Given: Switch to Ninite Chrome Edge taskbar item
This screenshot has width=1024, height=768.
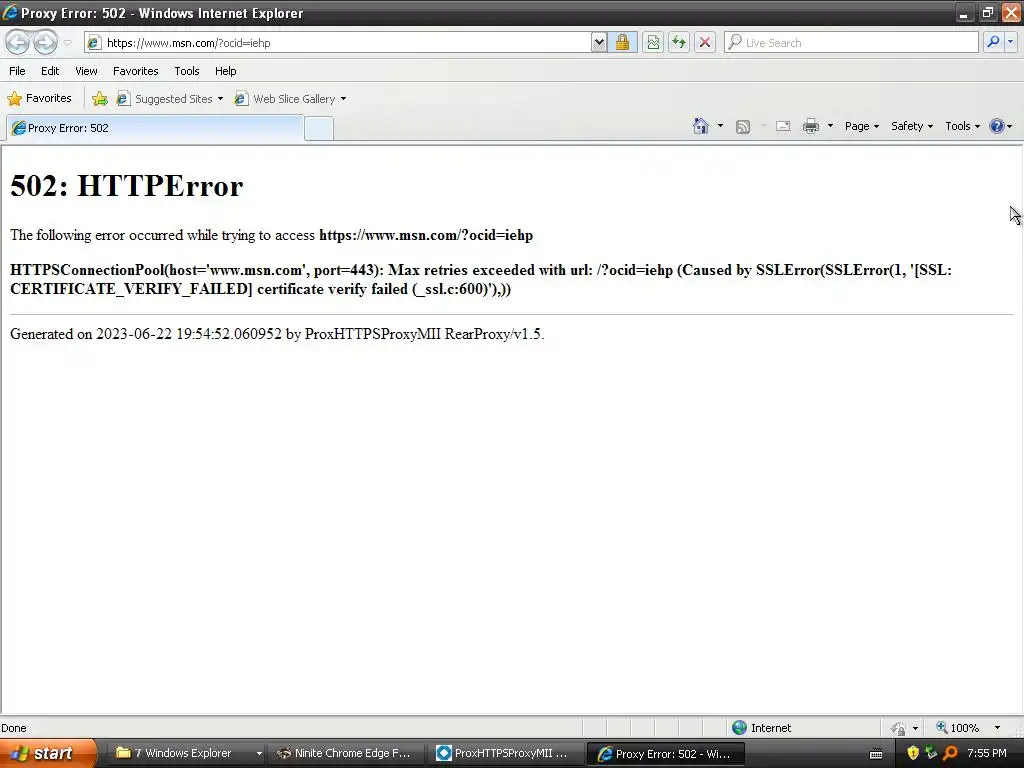Looking at the screenshot, I should click(x=346, y=754).
